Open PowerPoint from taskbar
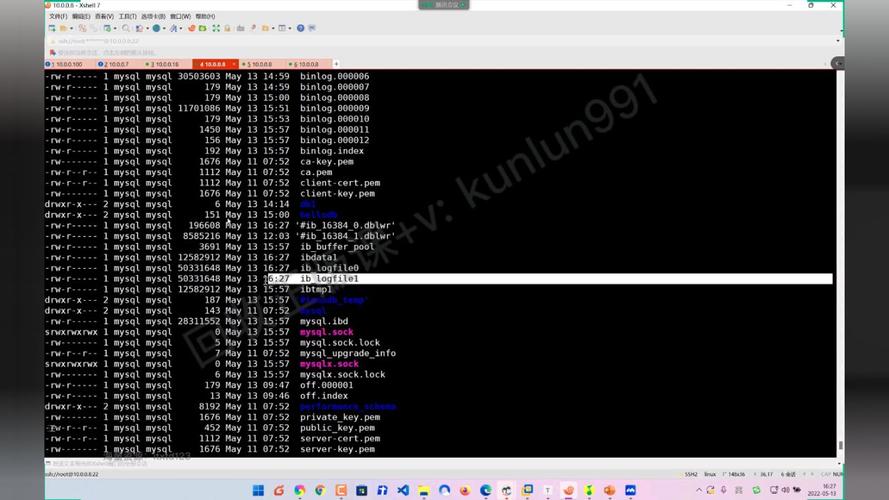 pos(609,490)
